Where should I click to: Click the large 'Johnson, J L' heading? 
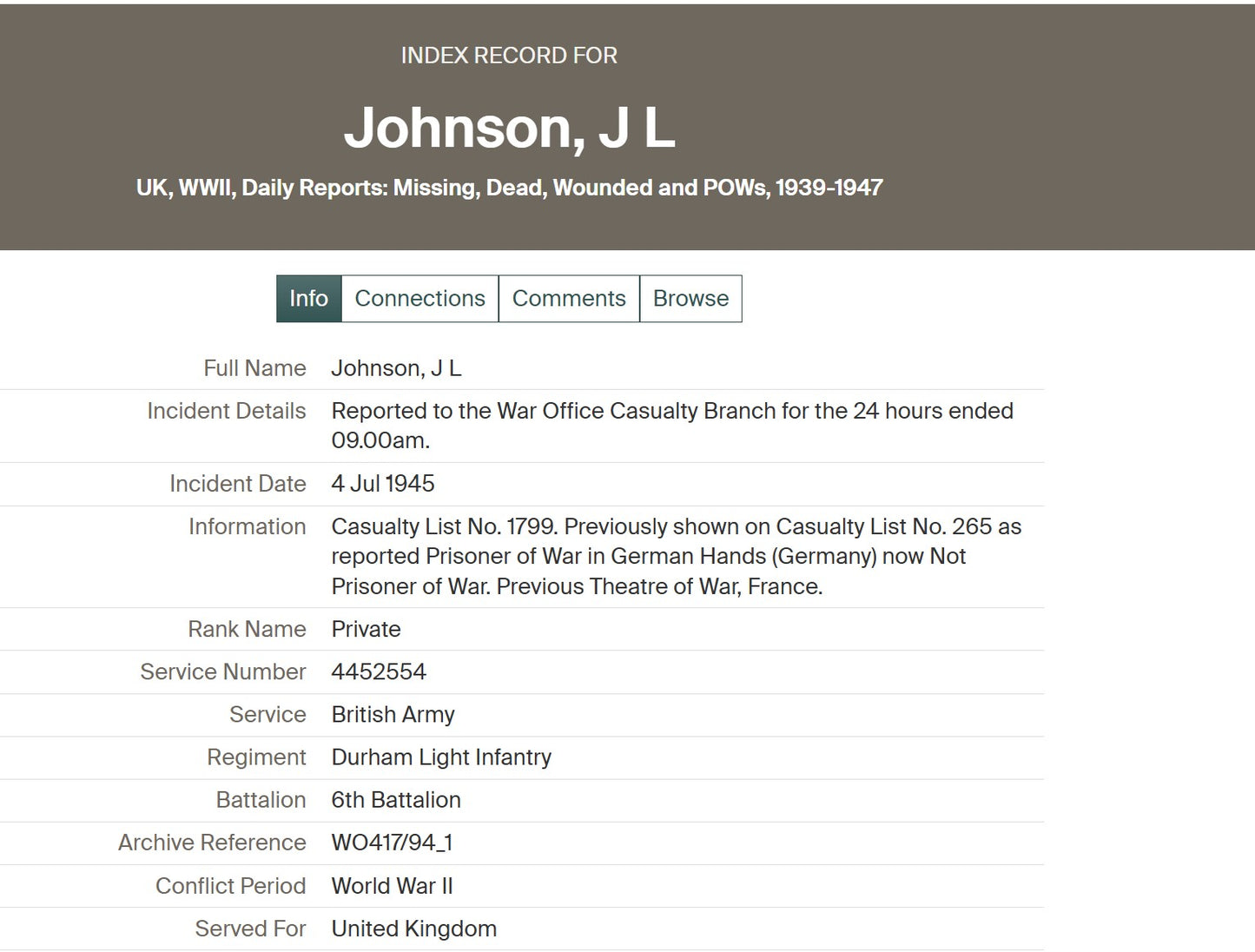tap(509, 128)
